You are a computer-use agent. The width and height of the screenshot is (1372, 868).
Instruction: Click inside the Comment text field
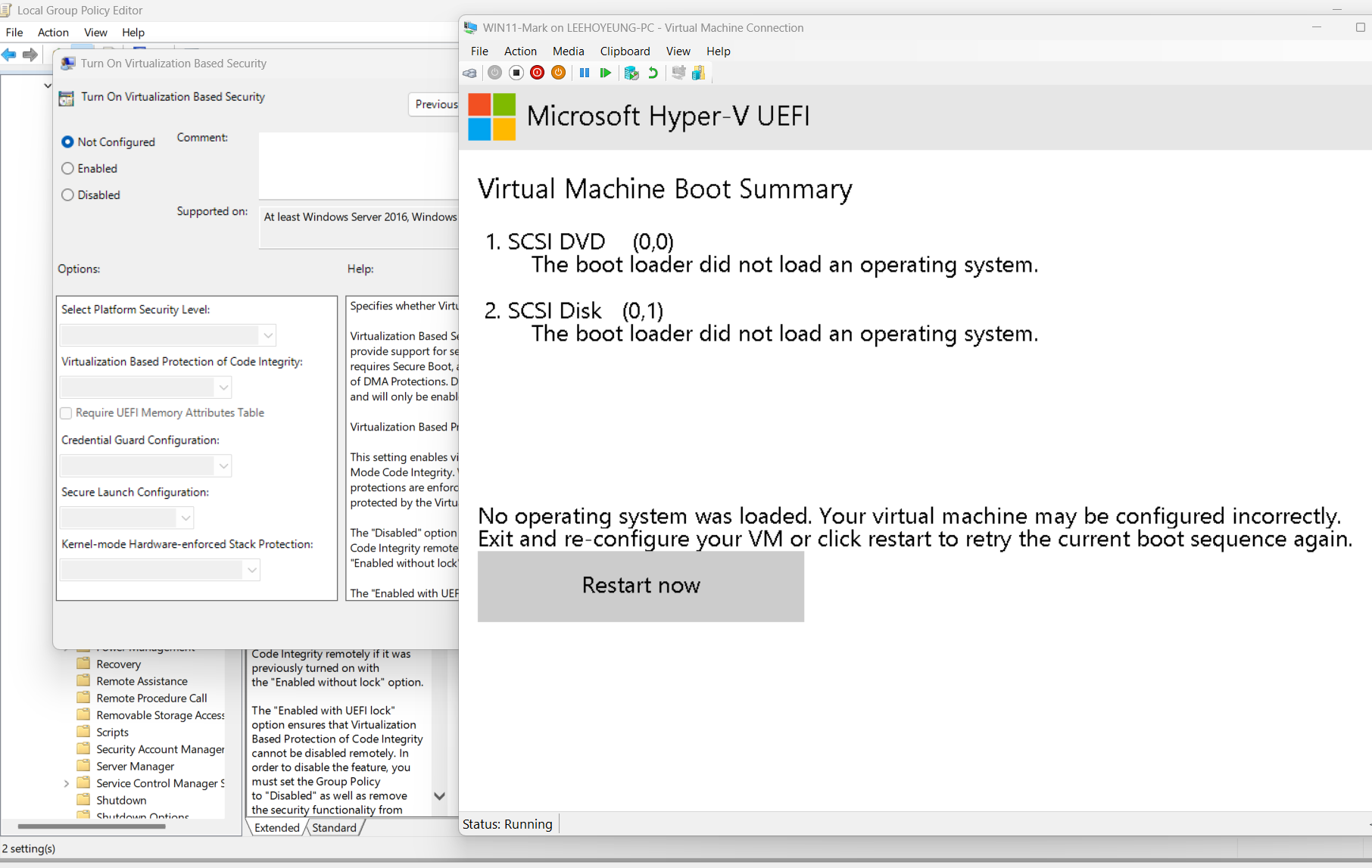click(357, 165)
